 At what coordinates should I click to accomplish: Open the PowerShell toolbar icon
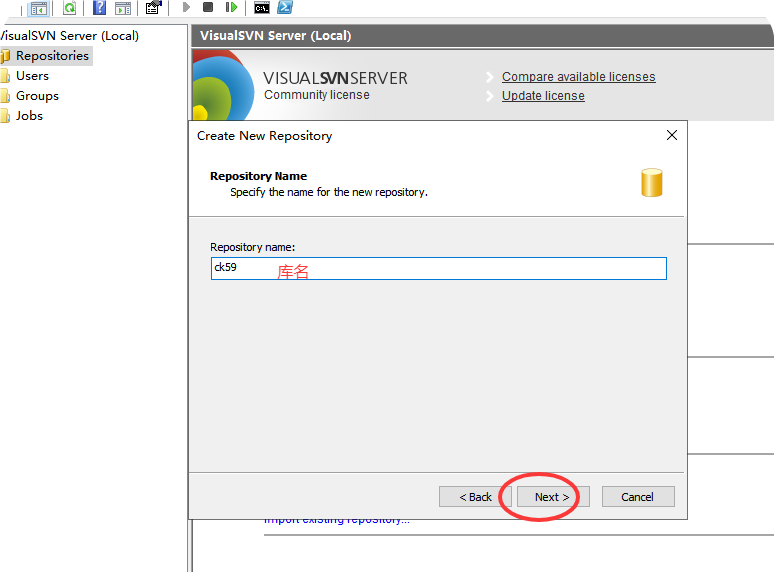(285, 7)
